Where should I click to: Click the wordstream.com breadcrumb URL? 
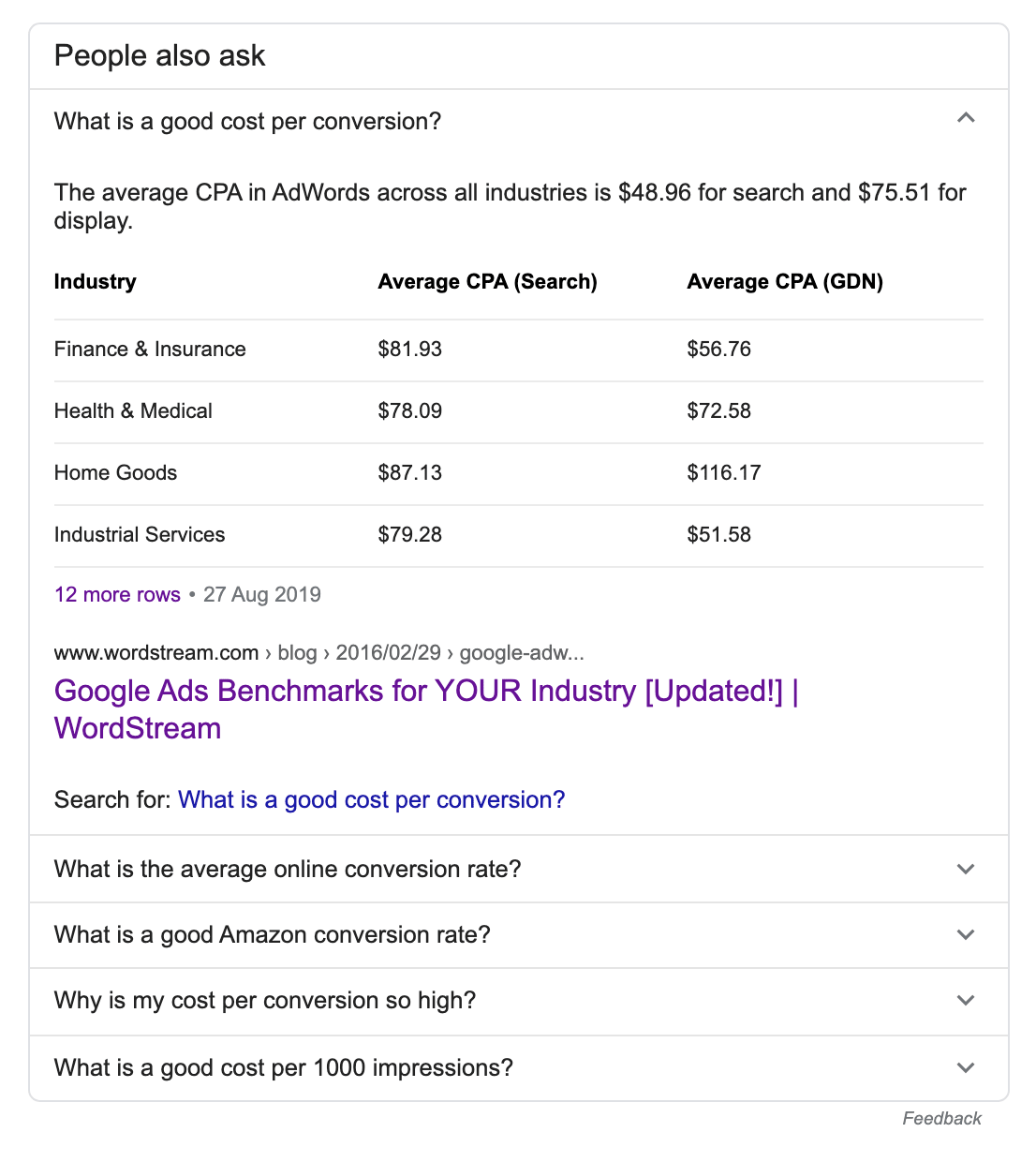coord(318,653)
